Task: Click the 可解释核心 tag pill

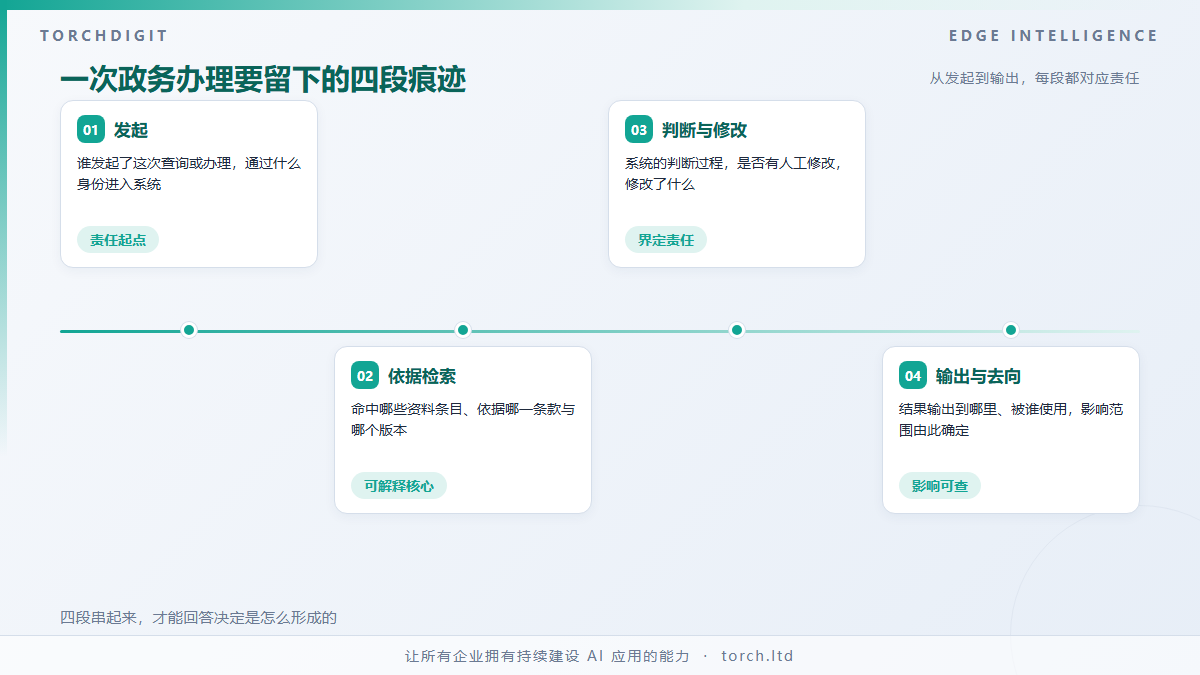Action: point(399,486)
